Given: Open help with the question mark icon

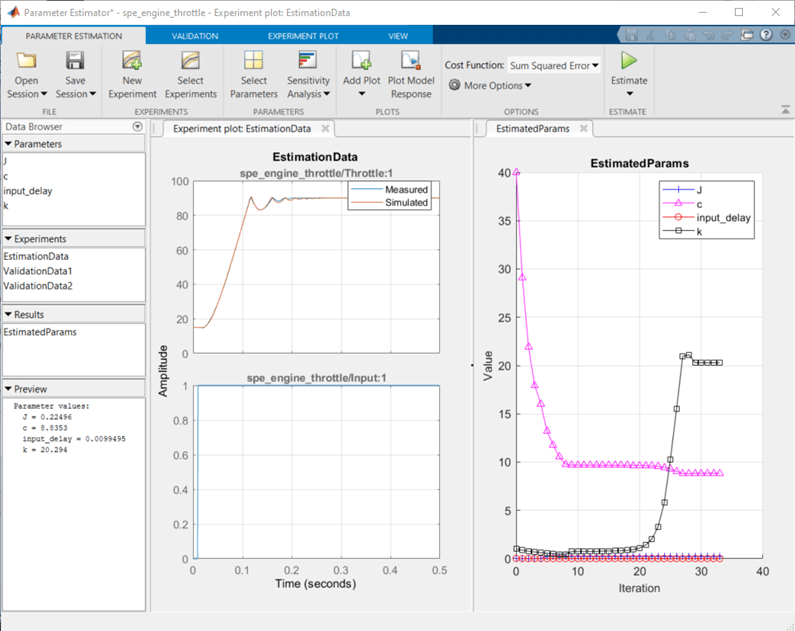Looking at the screenshot, I should pyautogui.click(x=766, y=34).
